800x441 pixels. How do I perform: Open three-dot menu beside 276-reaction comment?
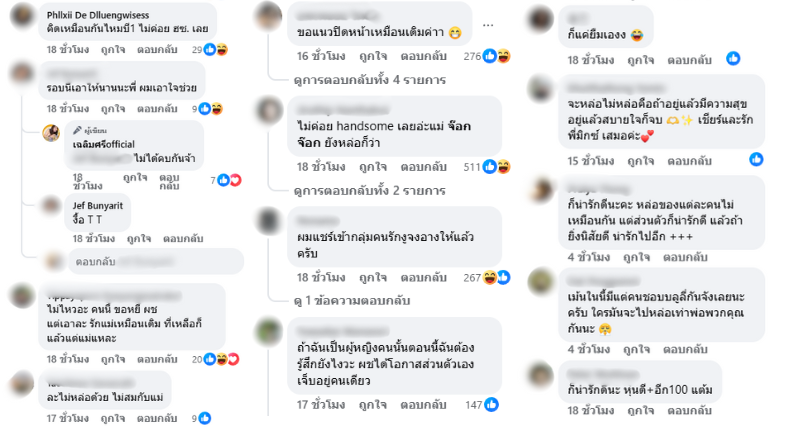(x=488, y=25)
